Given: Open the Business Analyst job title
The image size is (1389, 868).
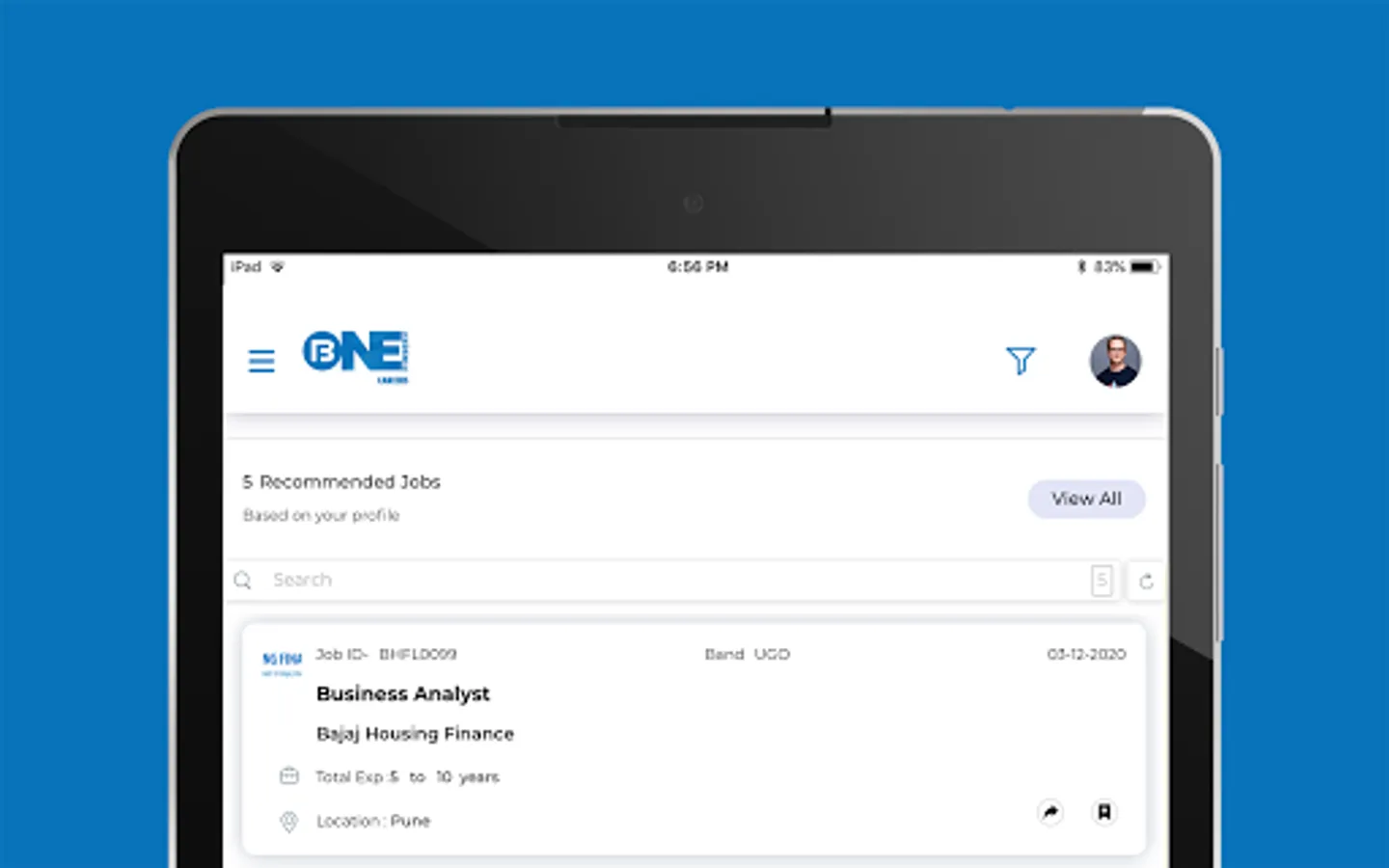Looking at the screenshot, I should (403, 693).
